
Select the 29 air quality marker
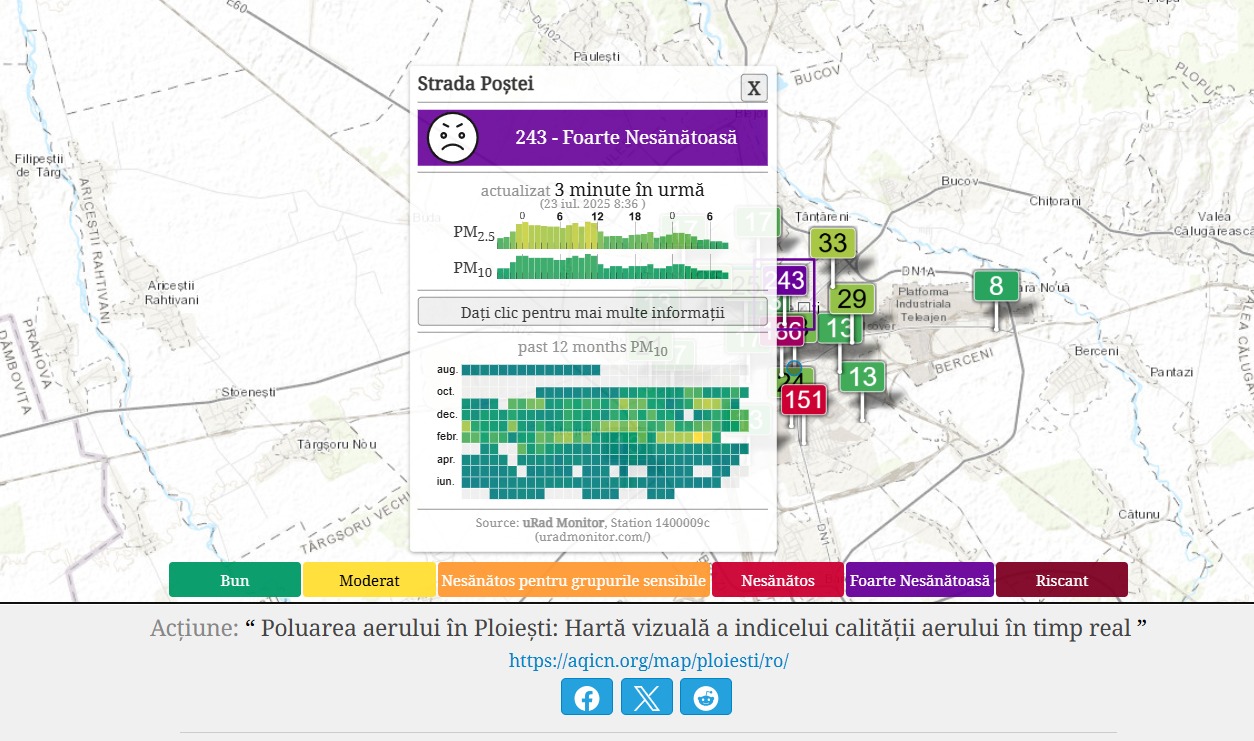852,299
